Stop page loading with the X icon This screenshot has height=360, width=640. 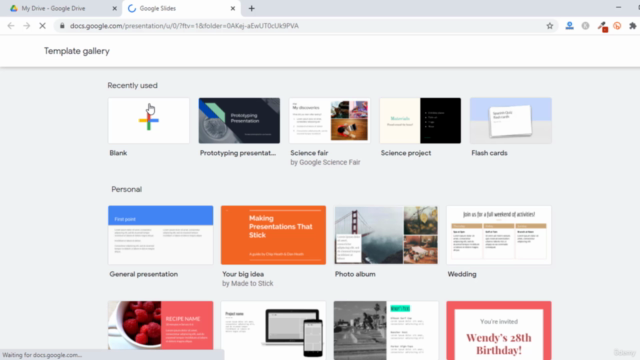click(42, 26)
